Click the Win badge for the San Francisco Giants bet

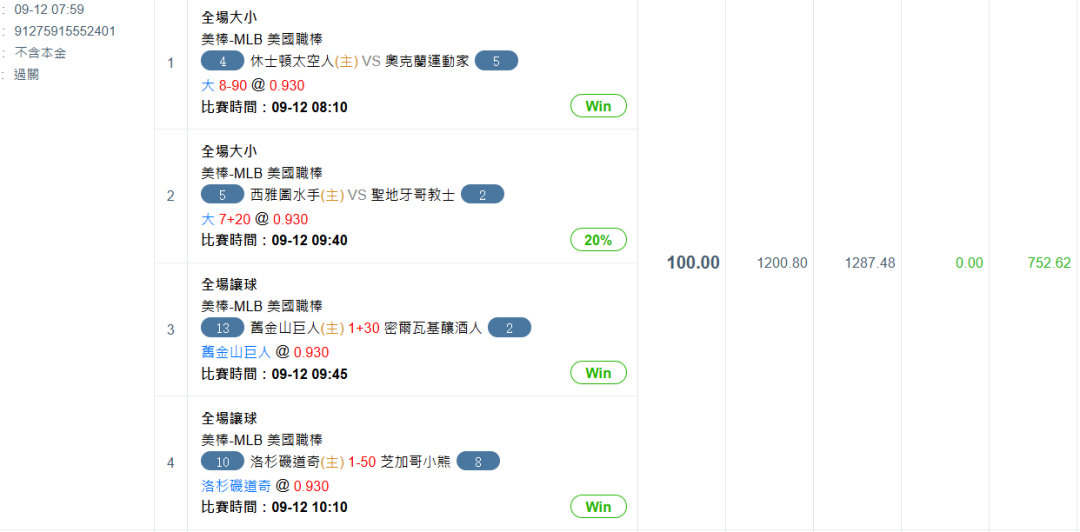click(599, 373)
